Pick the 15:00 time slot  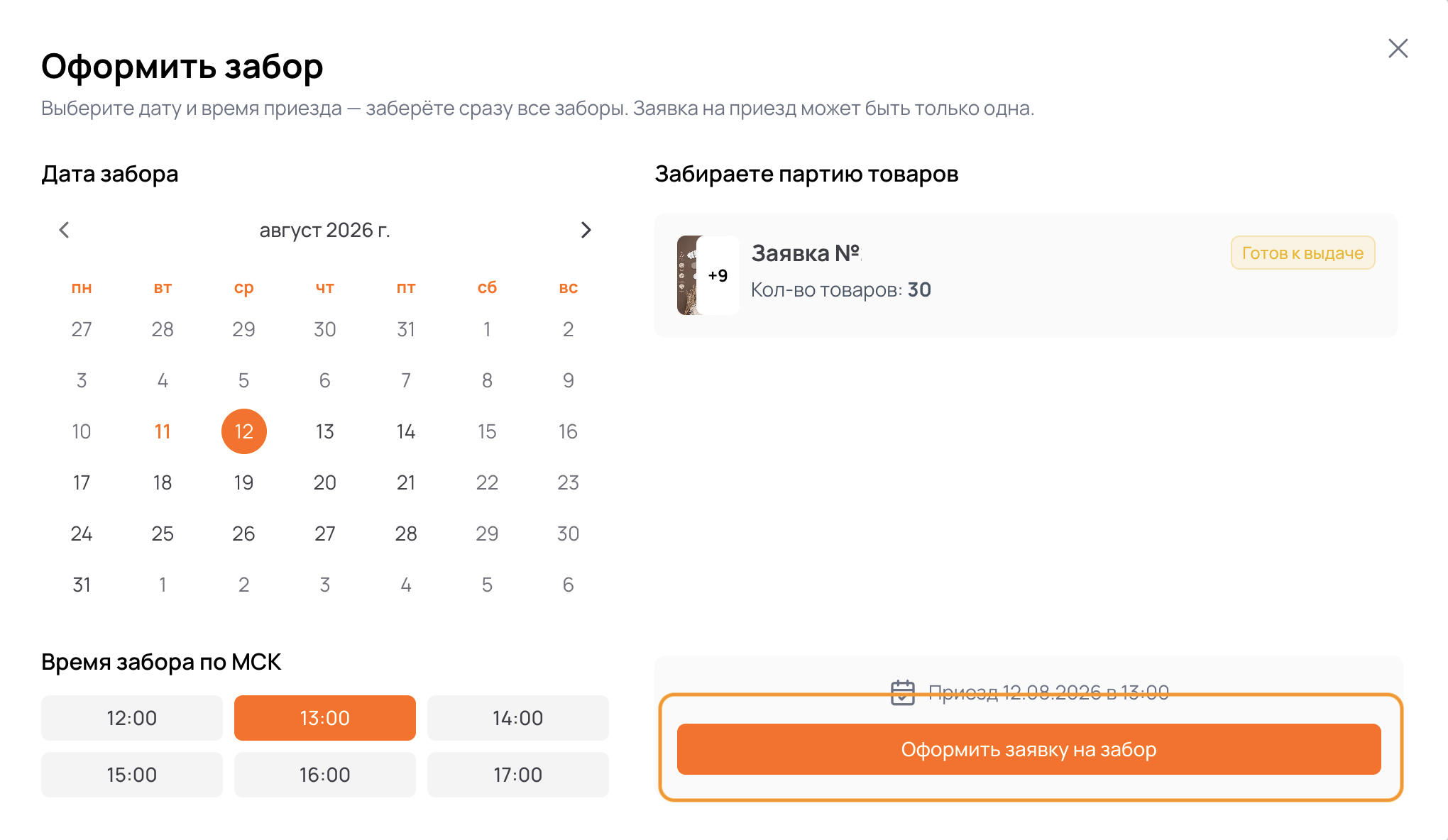[x=132, y=775]
